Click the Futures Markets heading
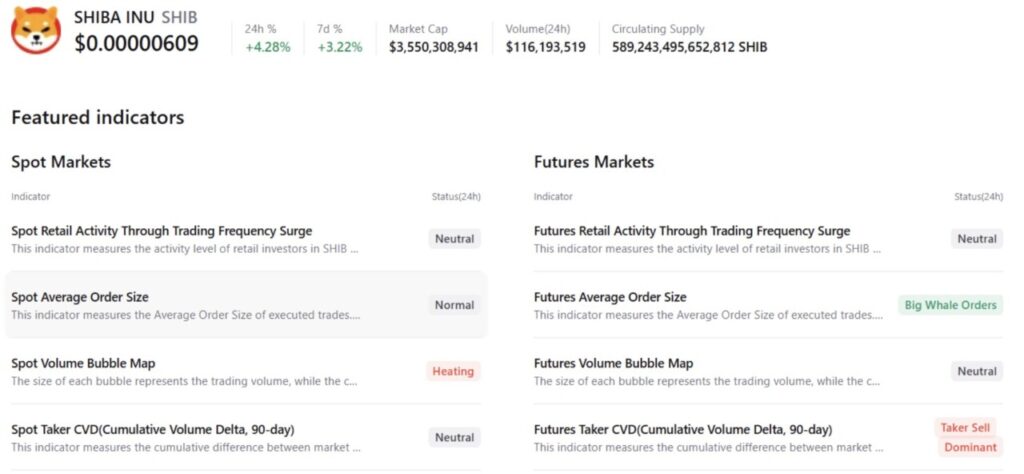1024x474 pixels. pyautogui.click(x=594, y=162)
